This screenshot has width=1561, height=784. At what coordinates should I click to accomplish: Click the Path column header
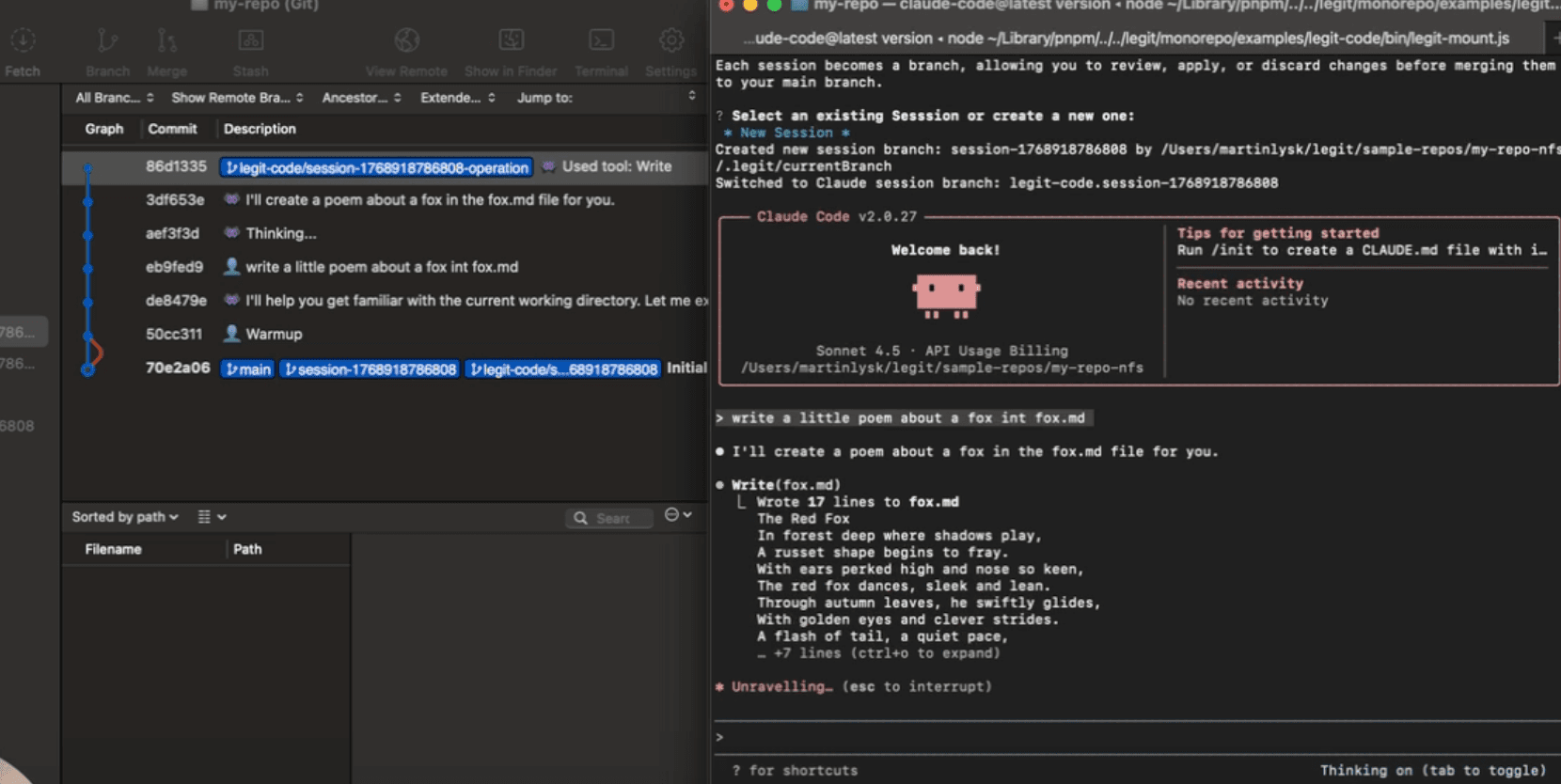tap(247, 549)
